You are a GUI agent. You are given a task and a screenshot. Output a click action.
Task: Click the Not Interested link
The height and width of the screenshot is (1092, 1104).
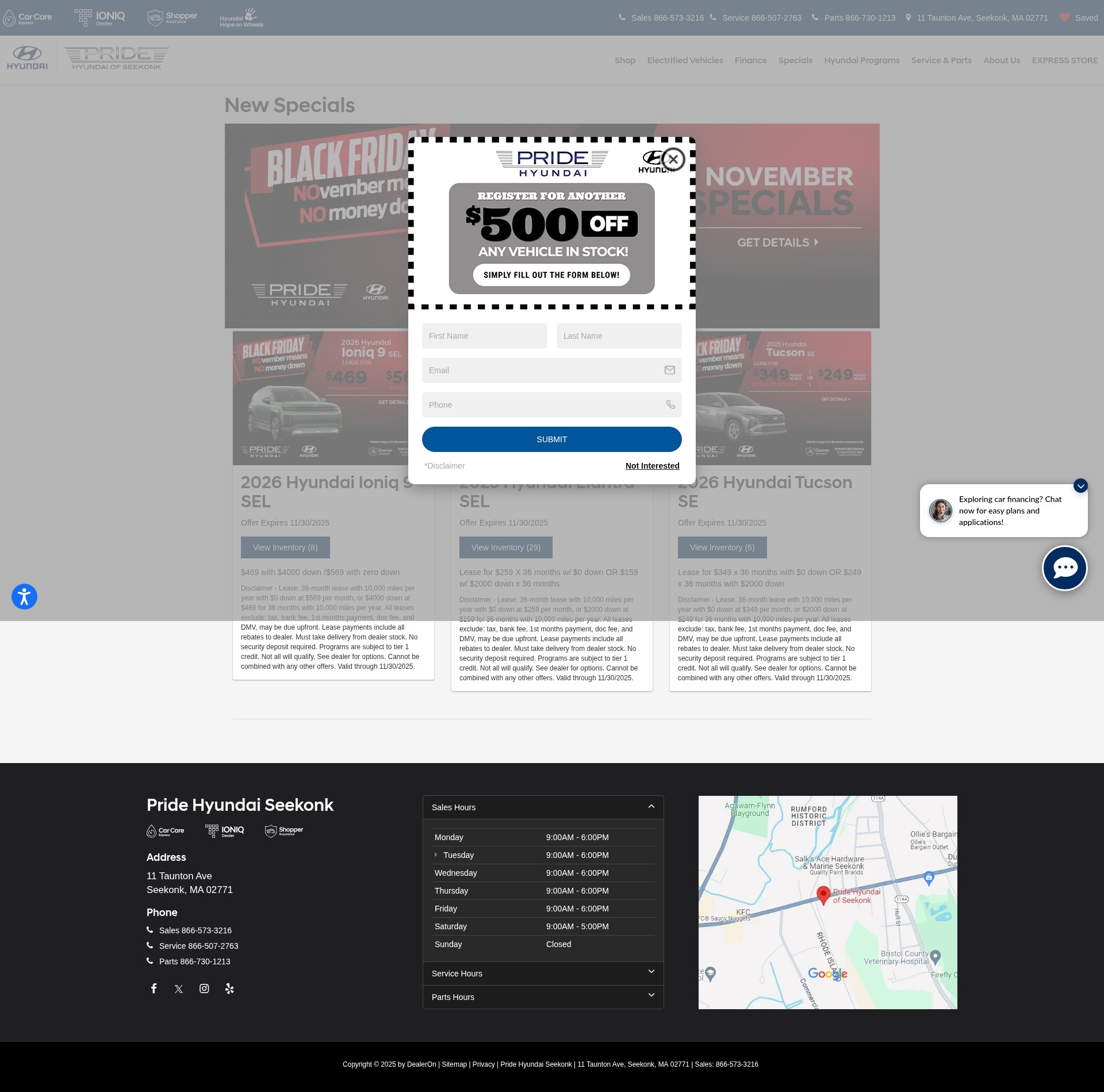click(x=653, y=466)
